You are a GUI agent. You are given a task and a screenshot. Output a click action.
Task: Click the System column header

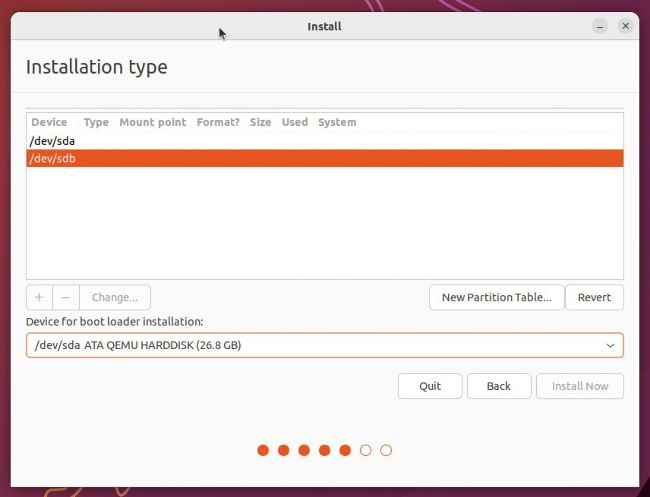[337, 122]
